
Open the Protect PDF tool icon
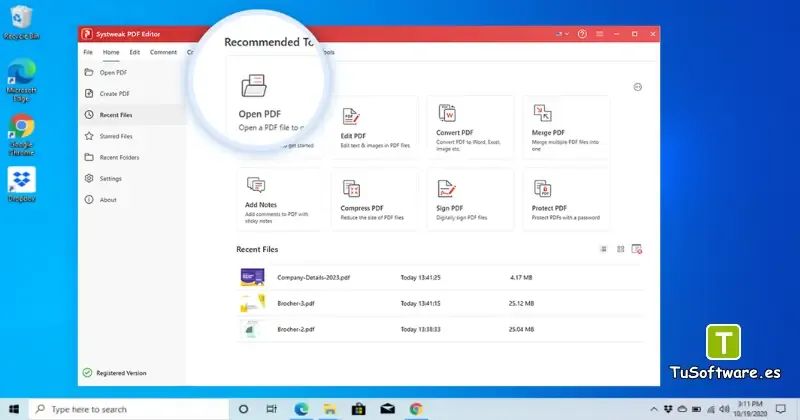click(542, 189)
